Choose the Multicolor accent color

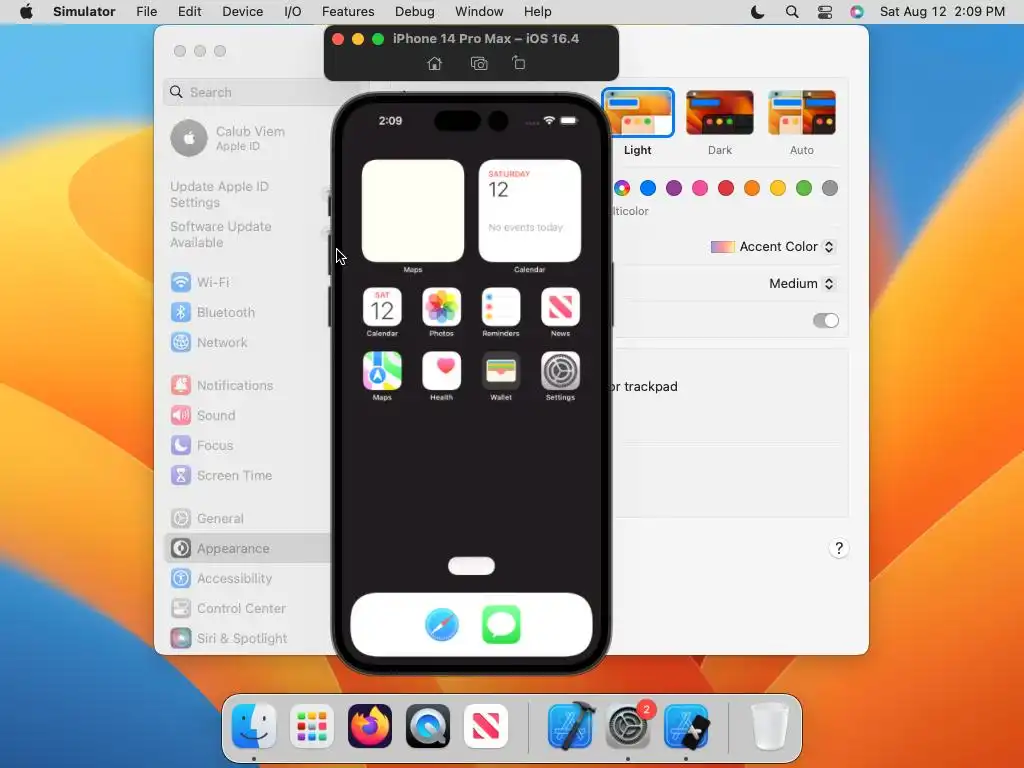pos(622,188)
